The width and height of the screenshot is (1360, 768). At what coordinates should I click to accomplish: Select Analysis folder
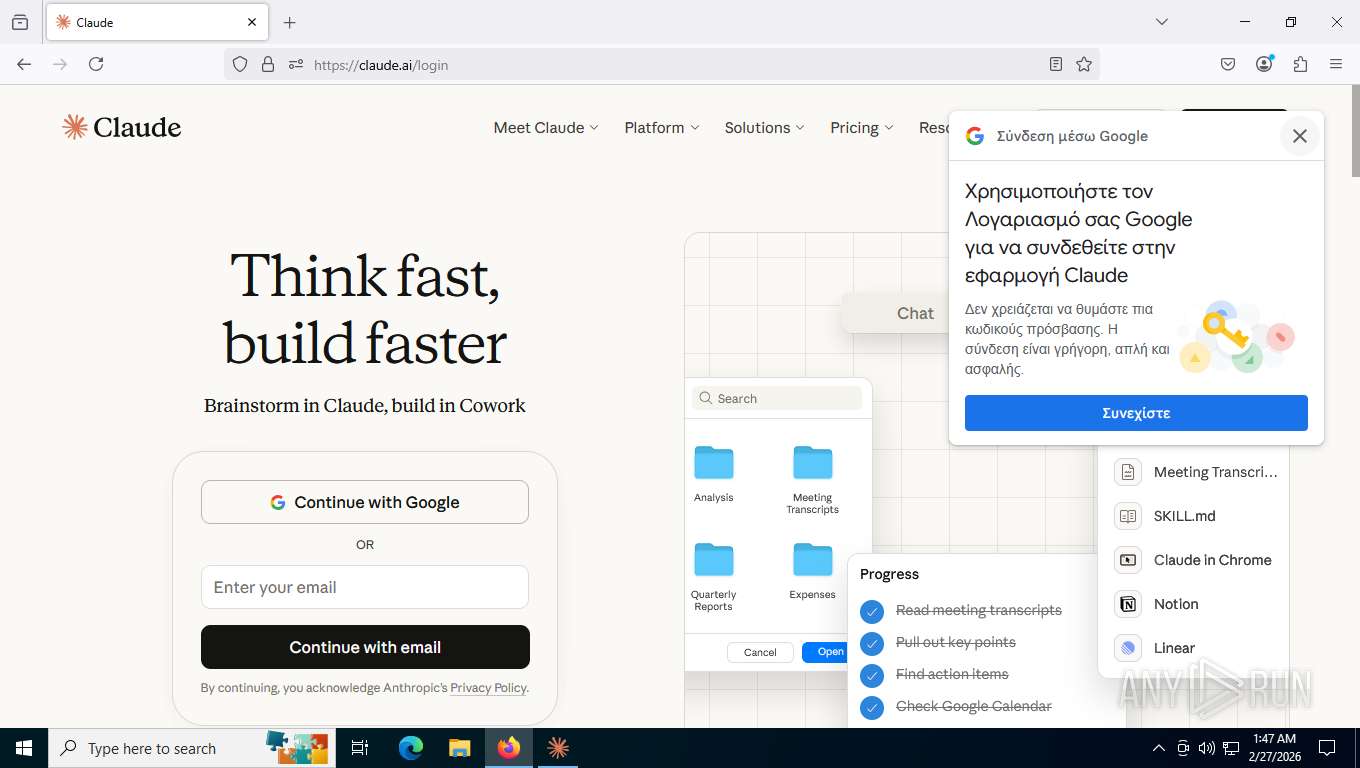(x=714, y=473)
